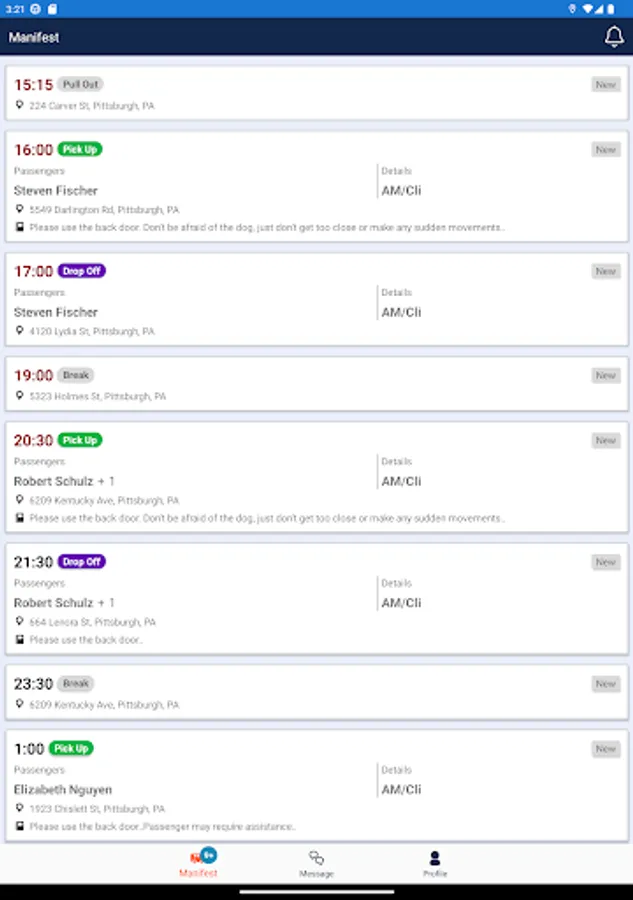Tap location pin for 4120 Lydia St

[x=20, y=331]
